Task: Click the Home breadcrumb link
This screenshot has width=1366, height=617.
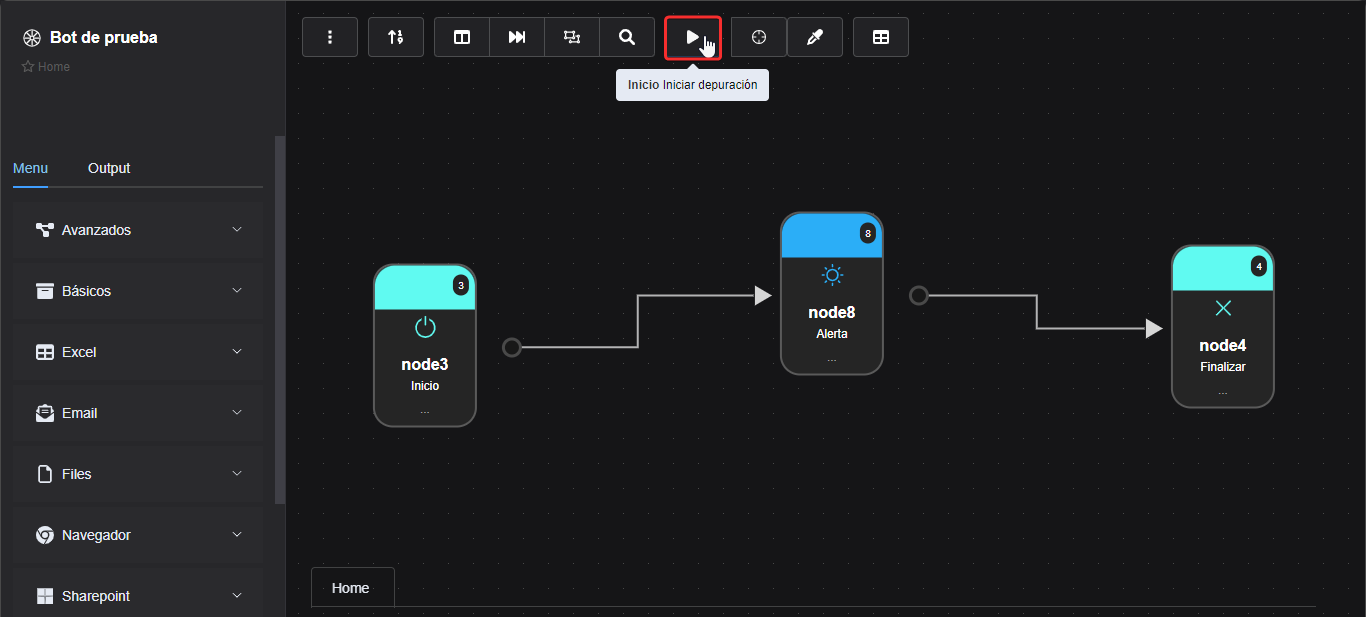Action: (x=54, y=67)
